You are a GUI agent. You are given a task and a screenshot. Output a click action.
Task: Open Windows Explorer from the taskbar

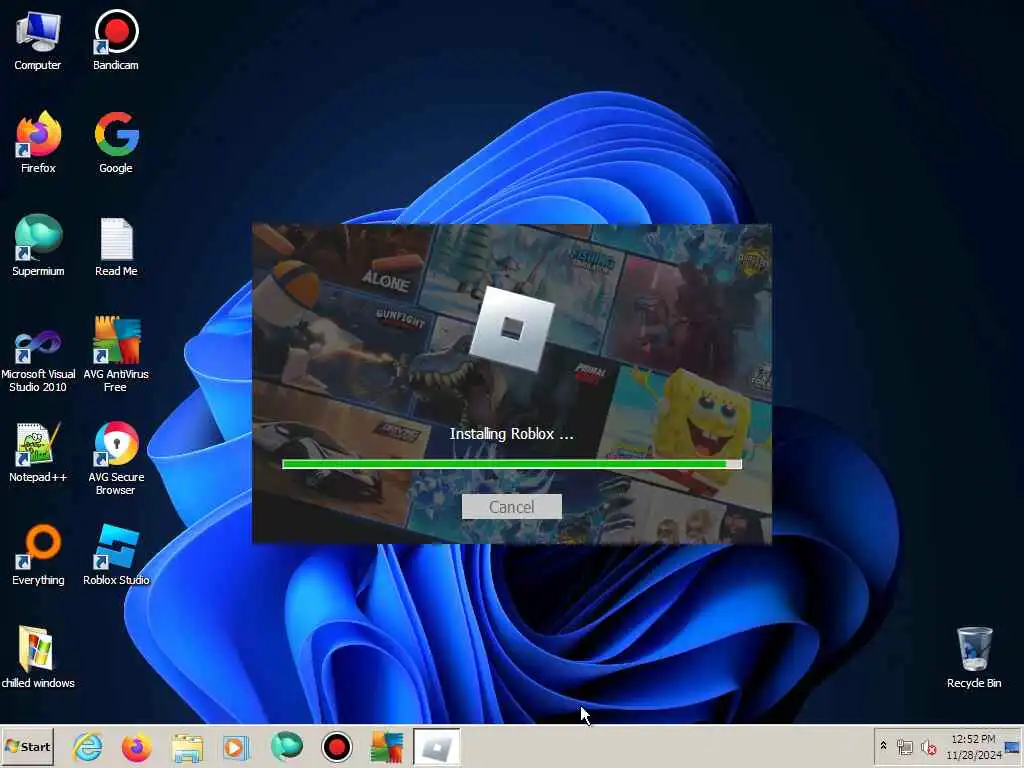(187, 747)
